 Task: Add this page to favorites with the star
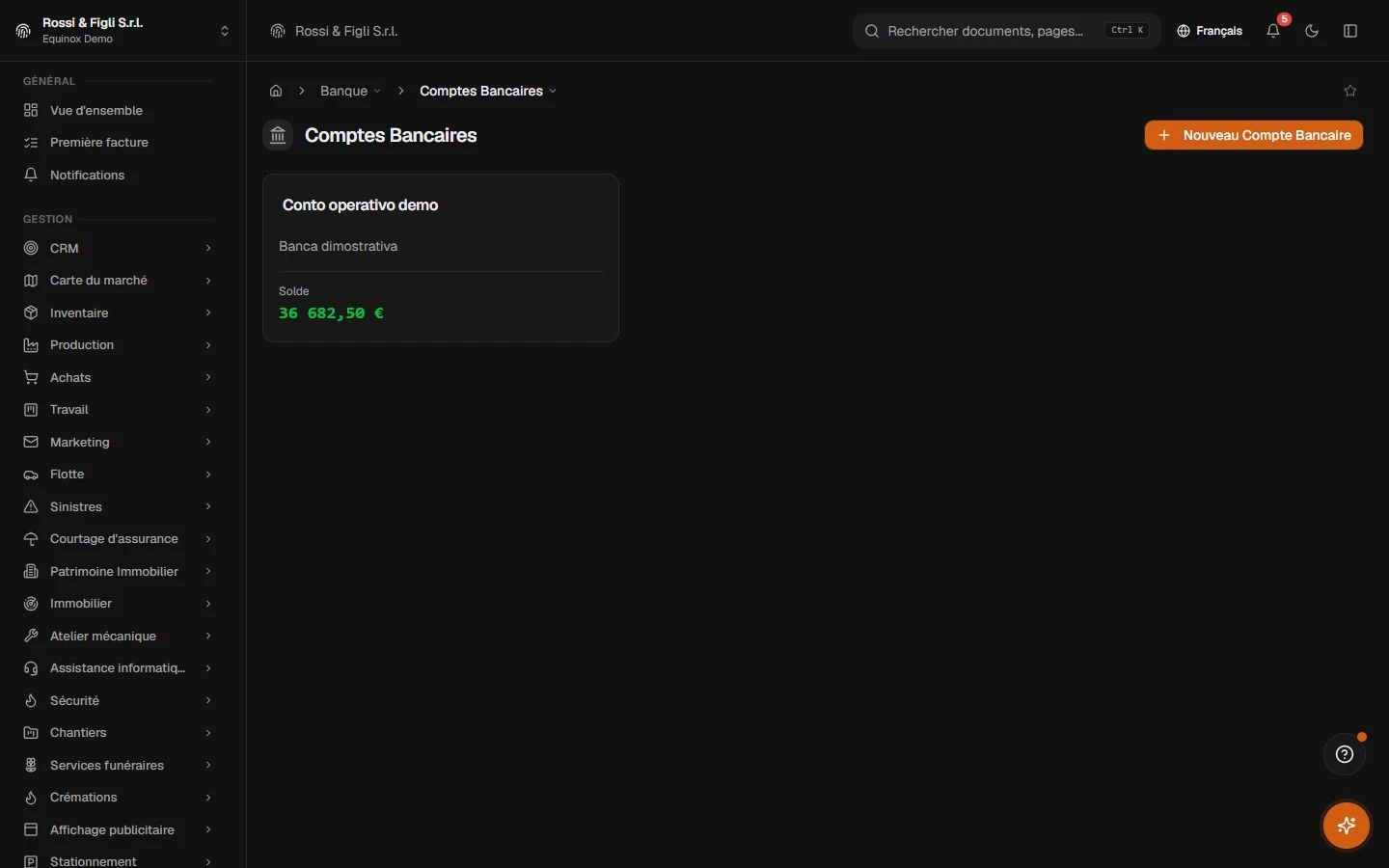pyautogui.click(x=1350, y=91)
